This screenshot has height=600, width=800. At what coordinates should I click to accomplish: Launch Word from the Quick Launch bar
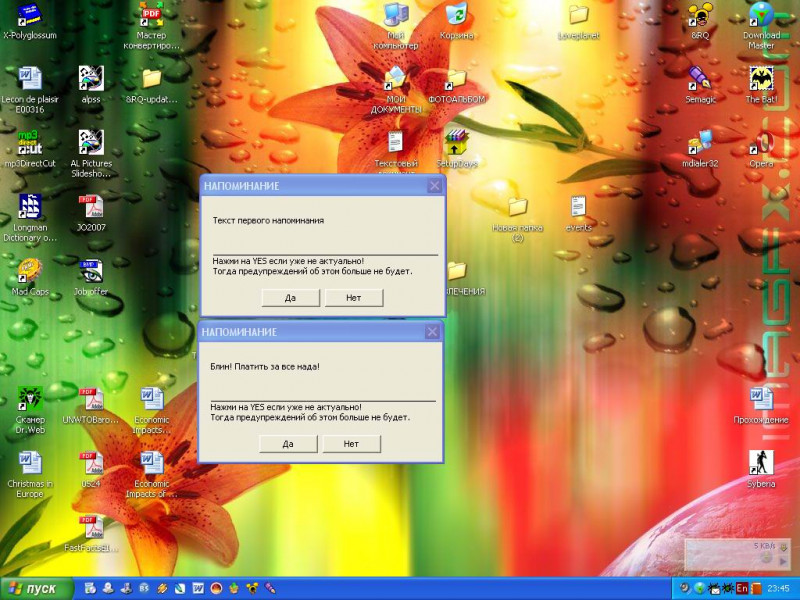tap(198, 589)
